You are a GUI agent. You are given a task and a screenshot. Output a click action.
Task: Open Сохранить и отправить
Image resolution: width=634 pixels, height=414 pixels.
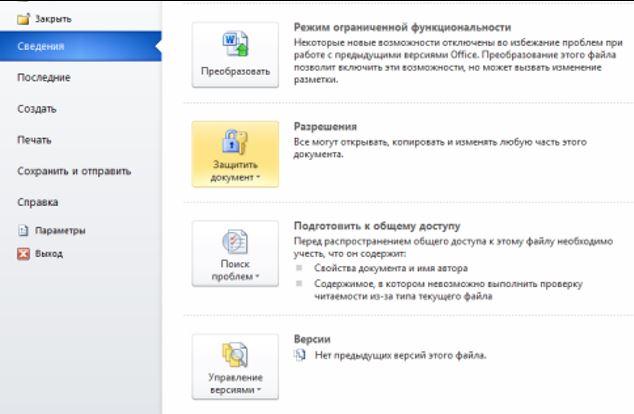coord(74,171)
